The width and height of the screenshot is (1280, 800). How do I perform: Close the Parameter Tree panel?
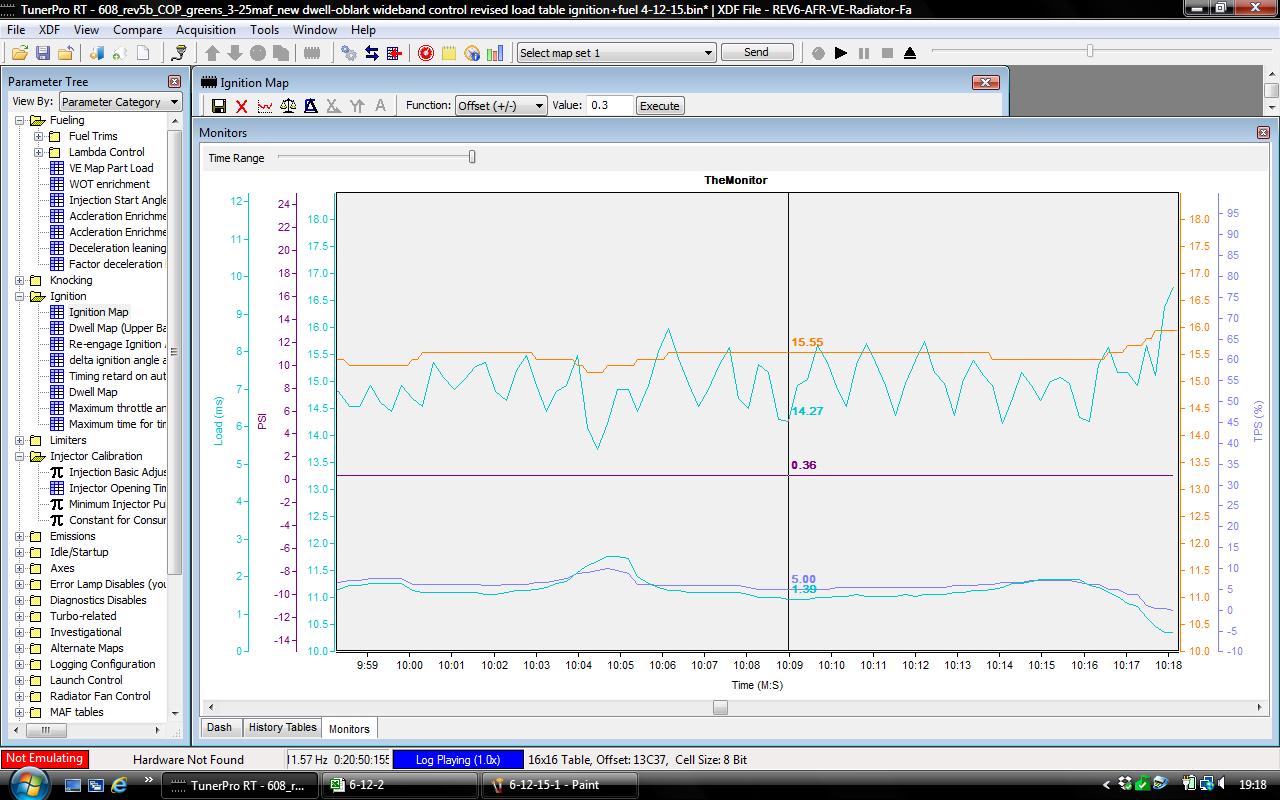tap(174, 81)
